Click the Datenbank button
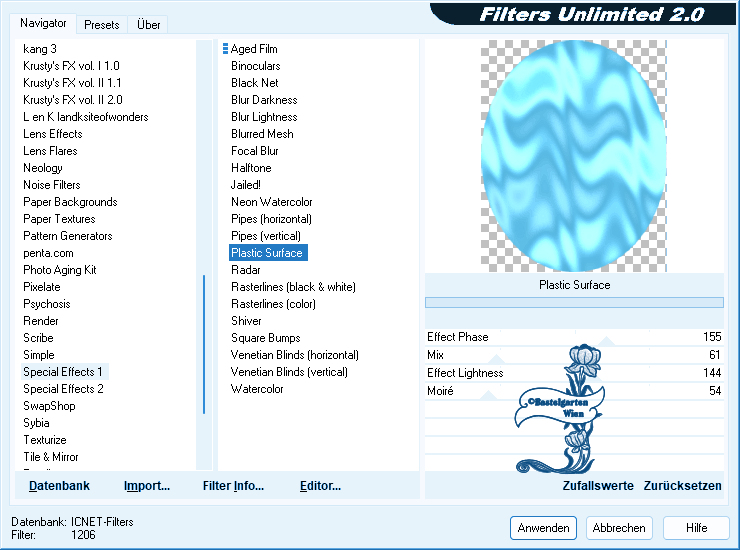Screen dimensions: 740x550 pos(59,486)
